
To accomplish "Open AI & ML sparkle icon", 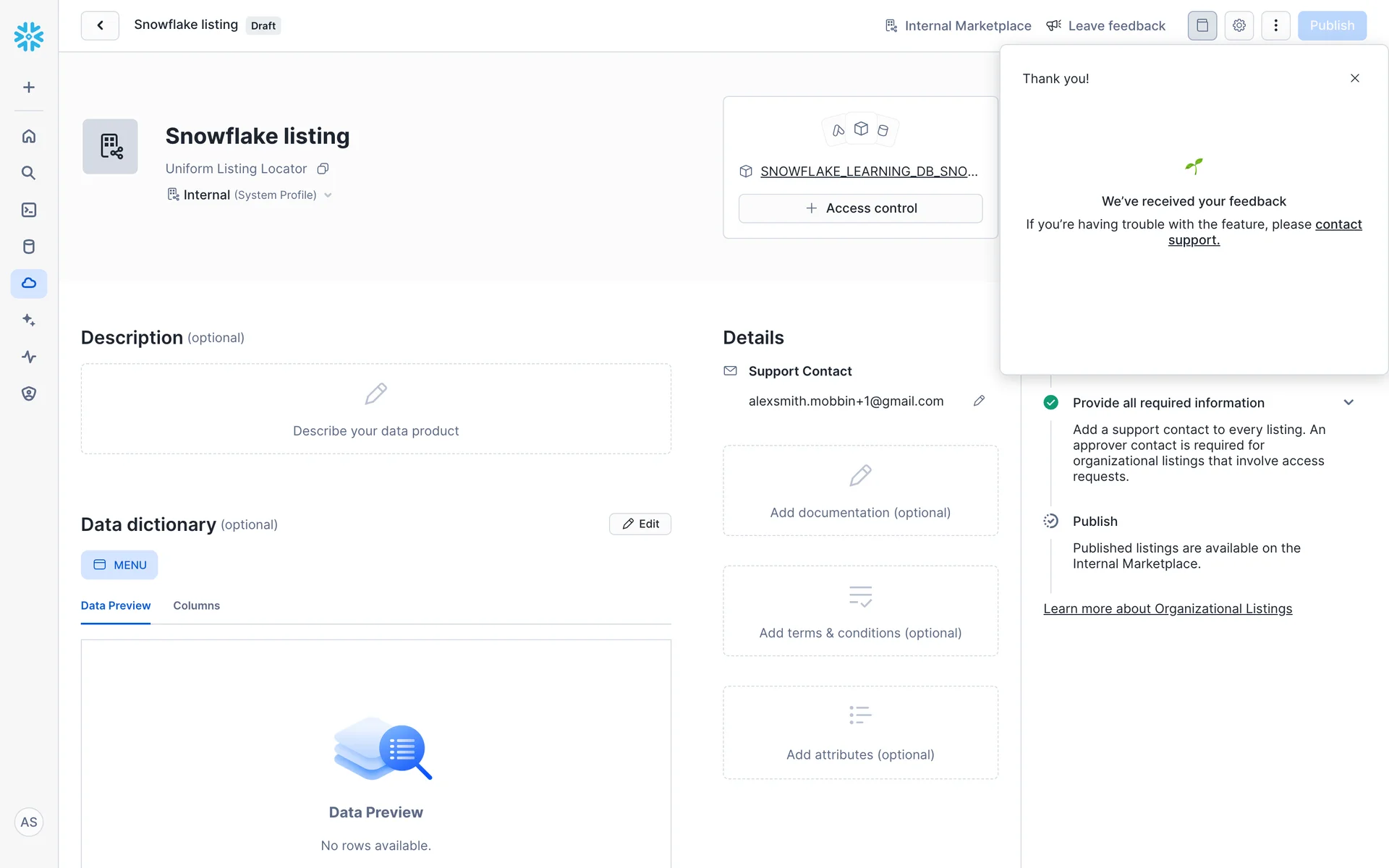I will click(29, 320).
